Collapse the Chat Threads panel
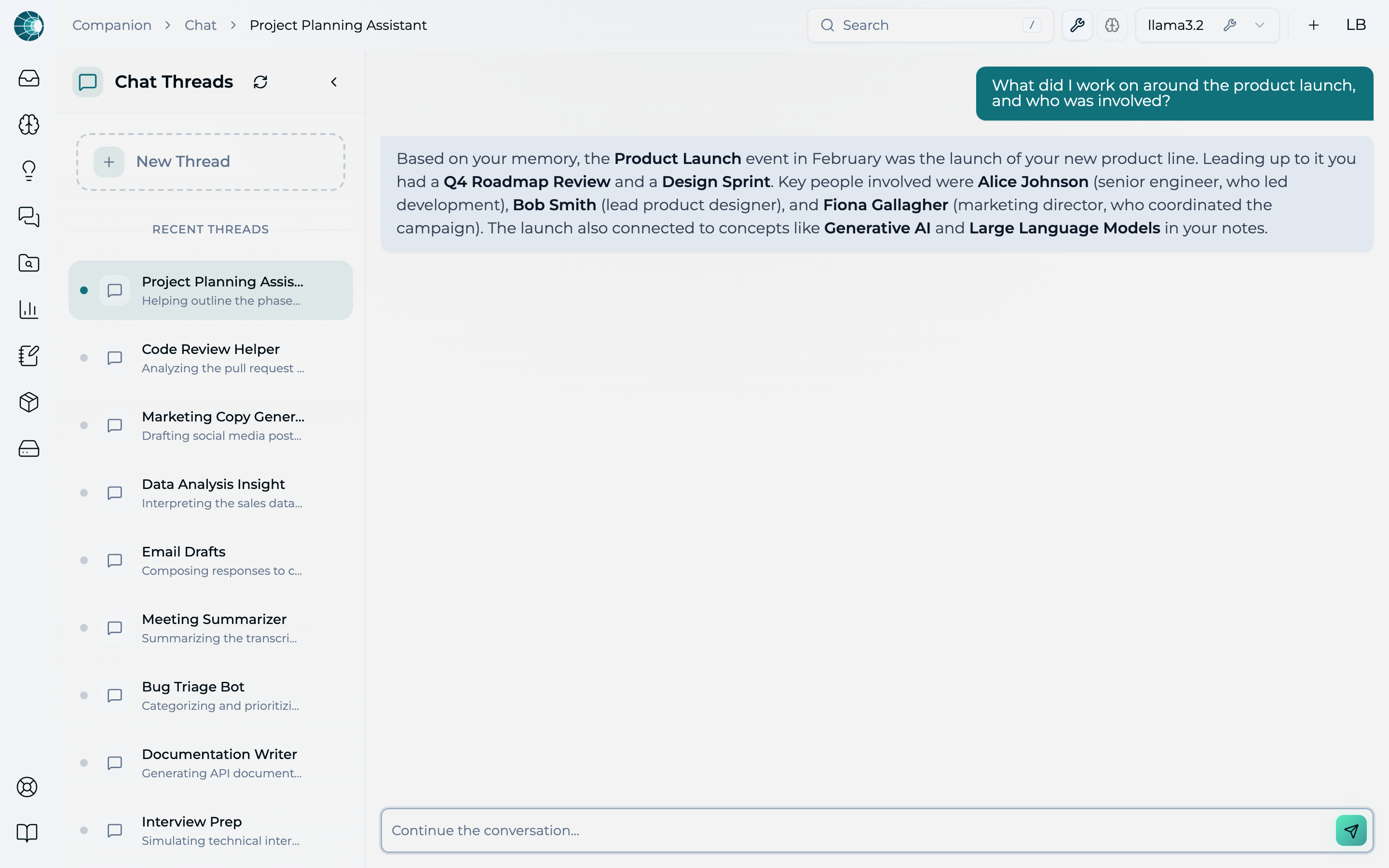The width and height of the screenshot is (1389, 868). 334,82
